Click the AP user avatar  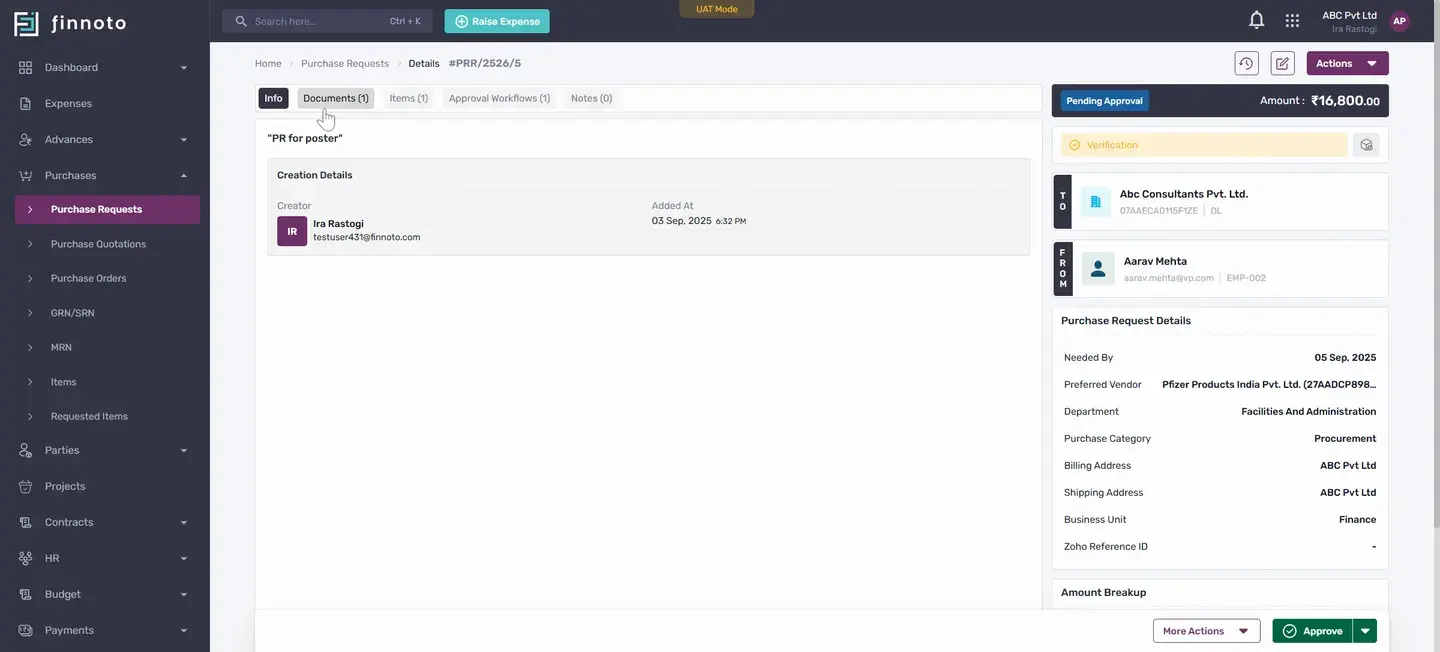[1400, 21]
